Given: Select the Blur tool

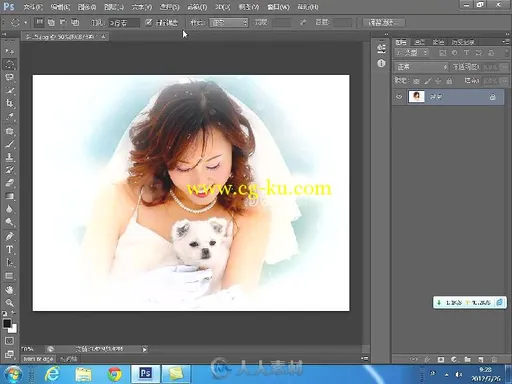Looking at the screenshot, I should click(9, 209).
